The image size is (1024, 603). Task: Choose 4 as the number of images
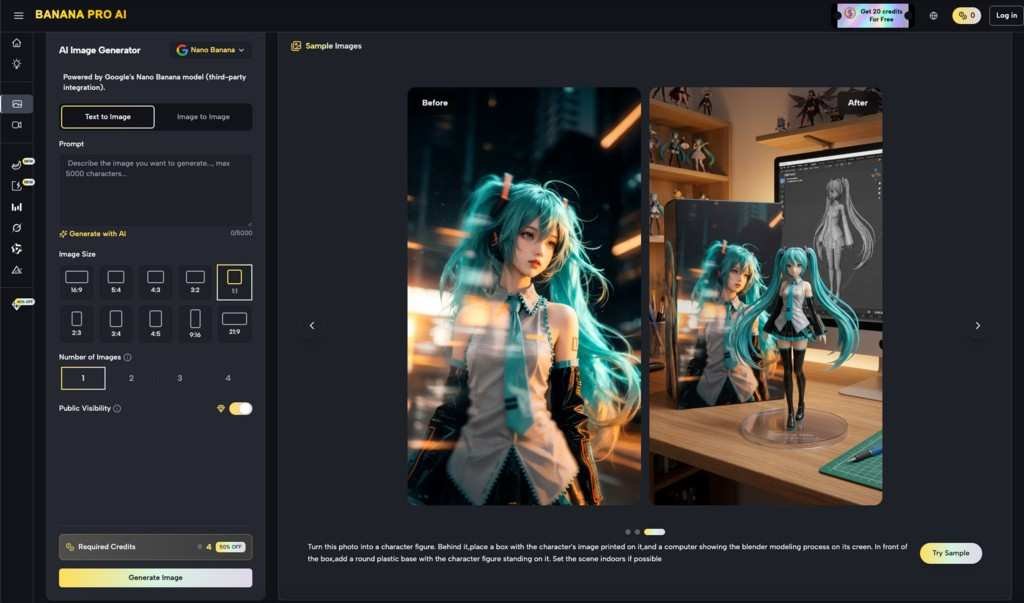click(227, 377)
